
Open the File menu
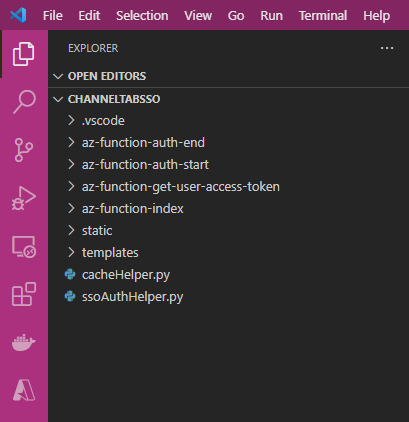pyautogui.click(x=53, y=16)
